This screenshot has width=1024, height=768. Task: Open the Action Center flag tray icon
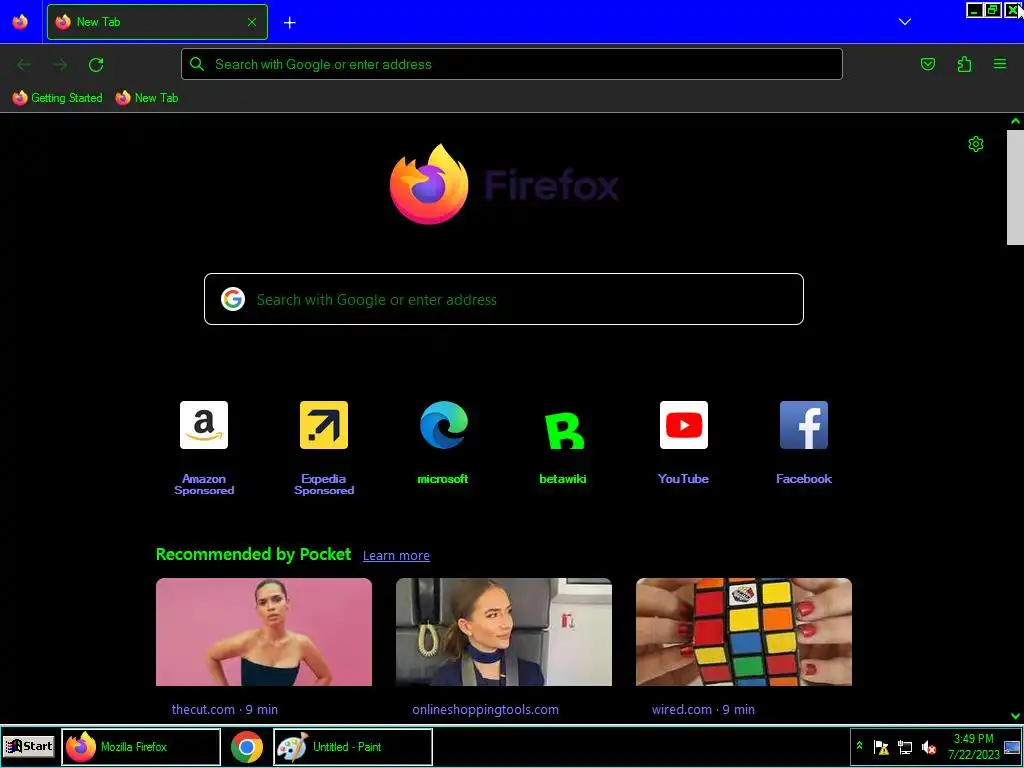(x=881, y=747)
